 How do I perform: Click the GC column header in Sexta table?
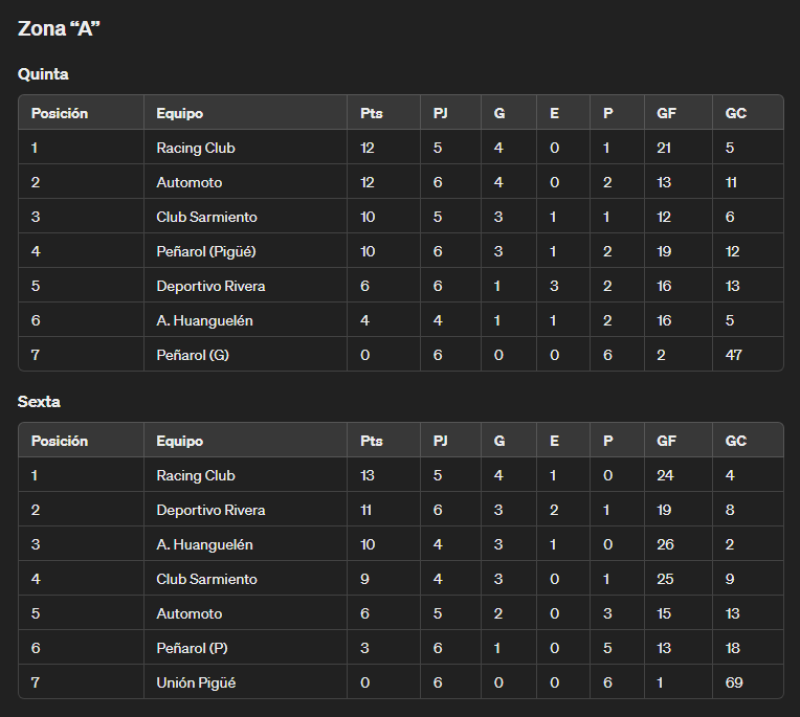click(736, 441)
